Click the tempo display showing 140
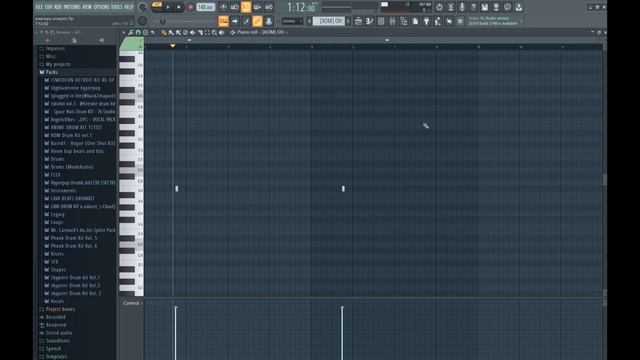 206,7
